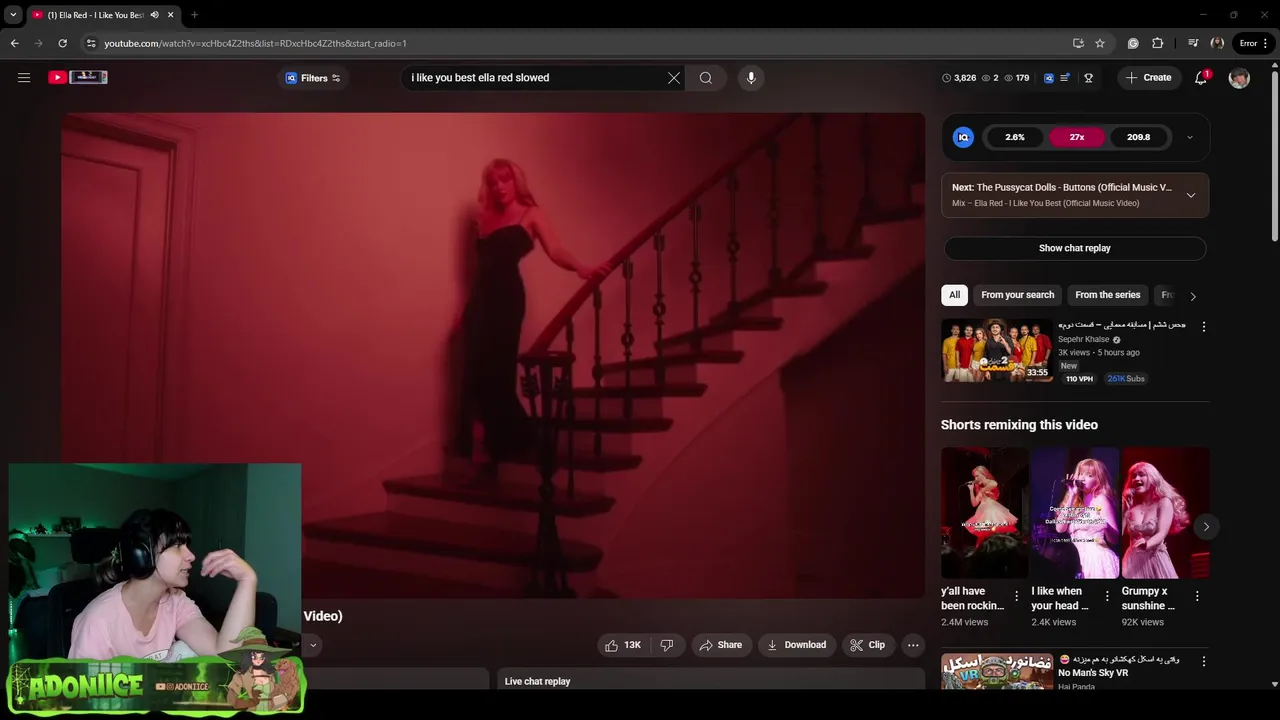The height and width of the screenshot is (720, 1280).
Task: Expand the Next Mix playlist panel
Action: click(1191, 195)
